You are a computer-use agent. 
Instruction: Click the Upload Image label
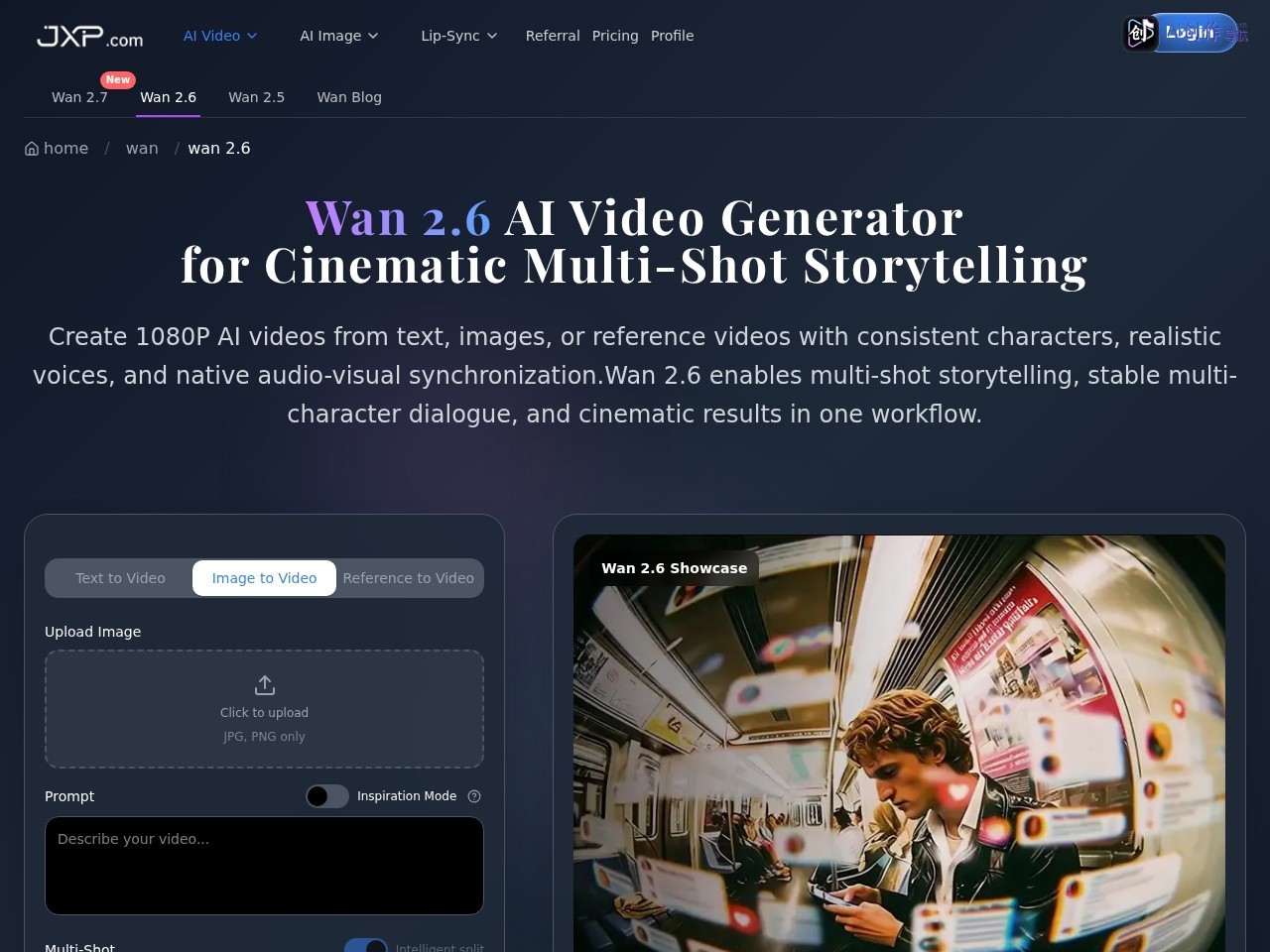coord(92,632)
